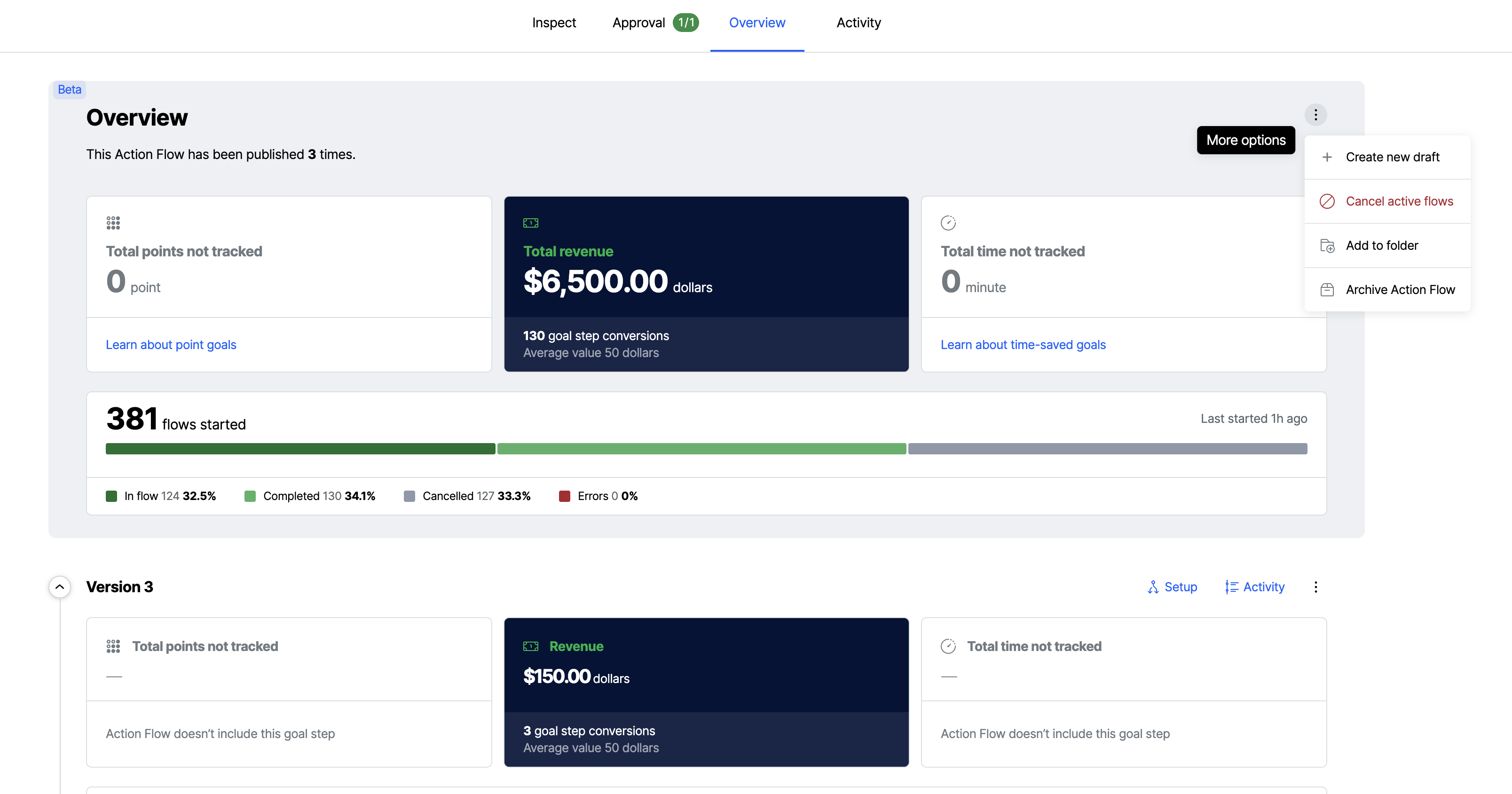Click Learn about point goals link

171,344
